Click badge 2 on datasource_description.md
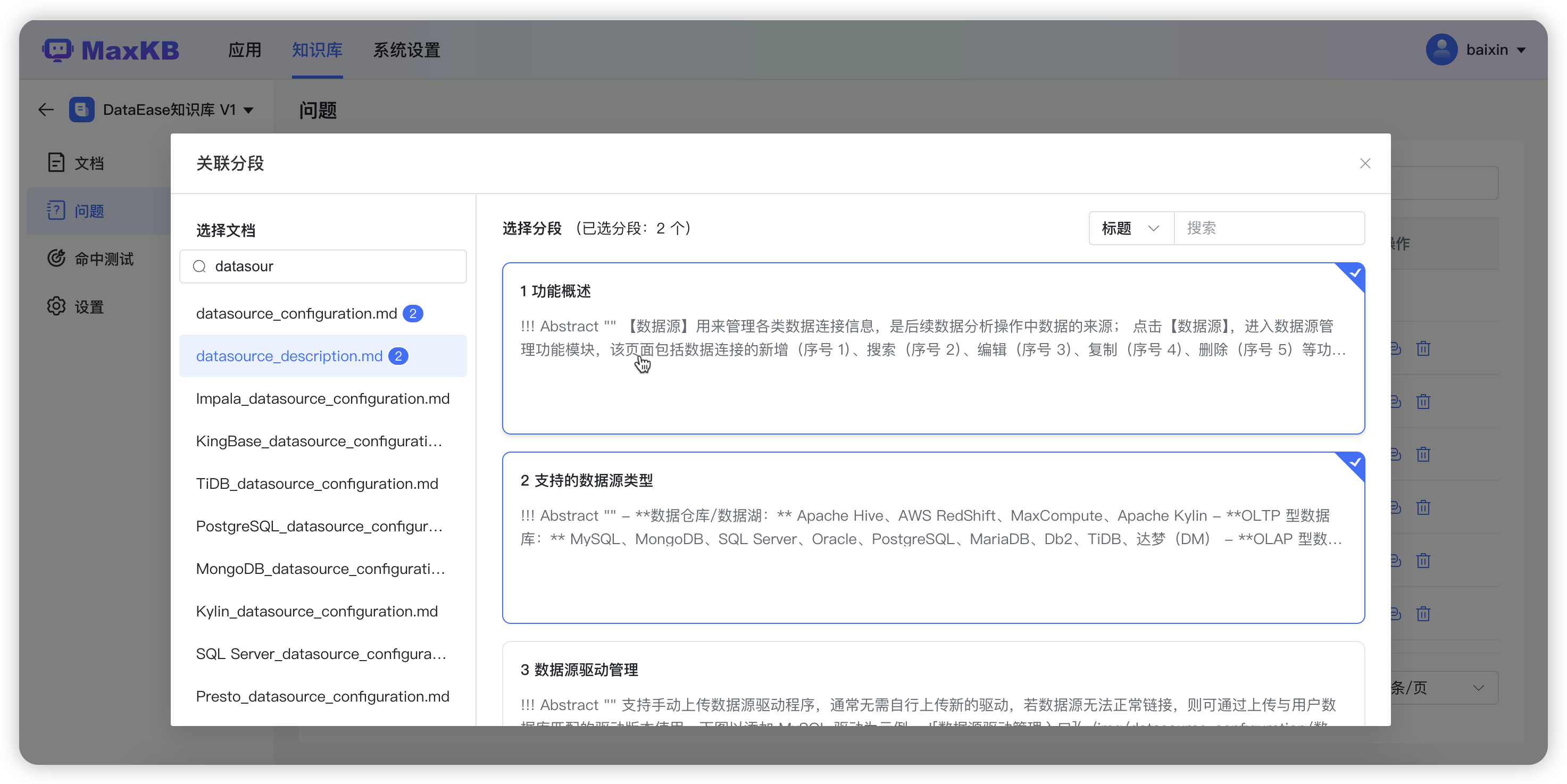 pos(398,356)
